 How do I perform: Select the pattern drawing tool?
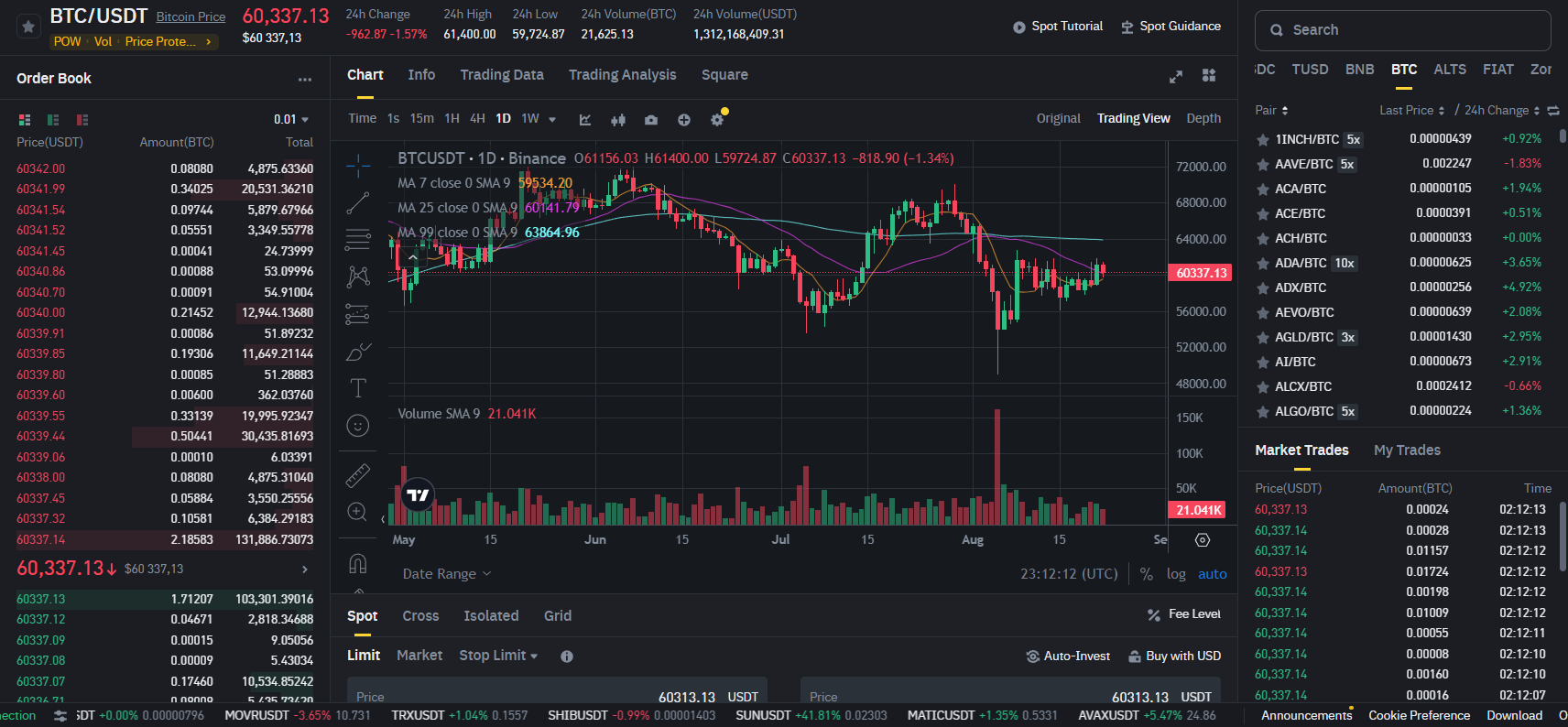[x=358, y=277]
